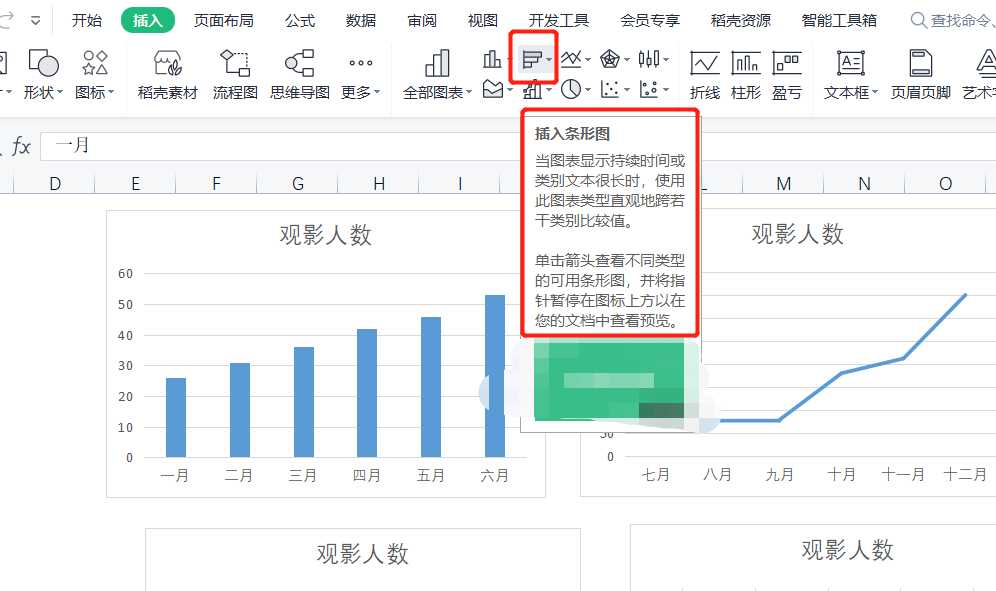The width and height of the screenshot is (996, 591).
Task: Switch to the 智能工具箱 tab
Action: tap(839, 20)
